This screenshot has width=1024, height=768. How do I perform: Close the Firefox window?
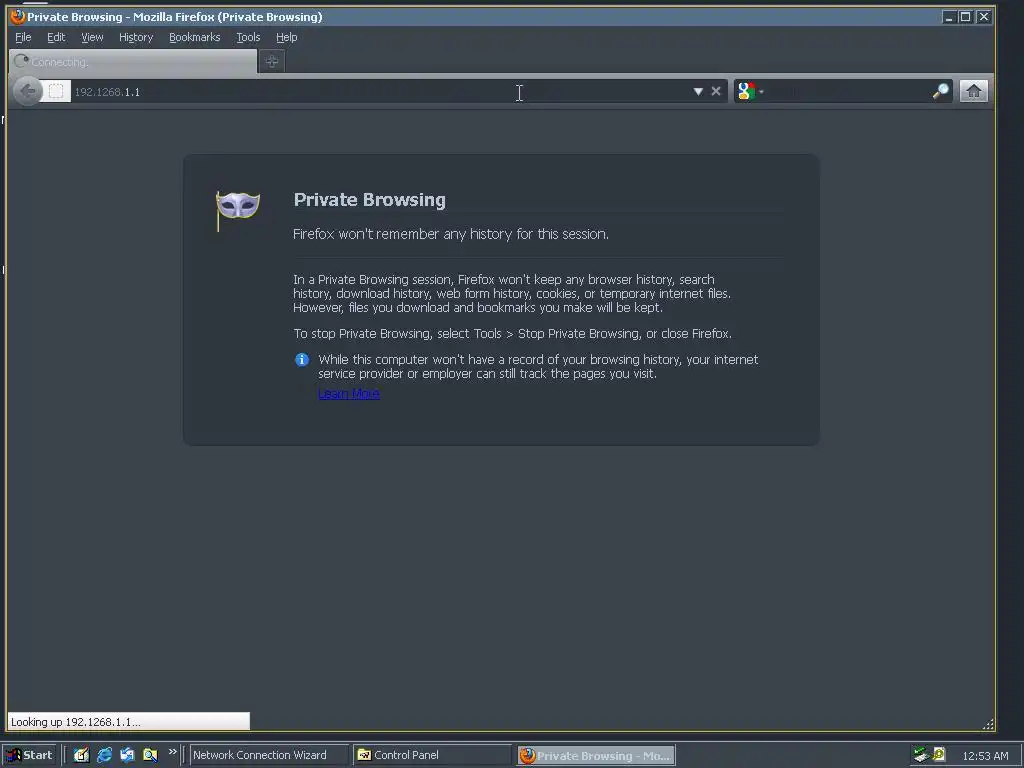coord(984,17)
